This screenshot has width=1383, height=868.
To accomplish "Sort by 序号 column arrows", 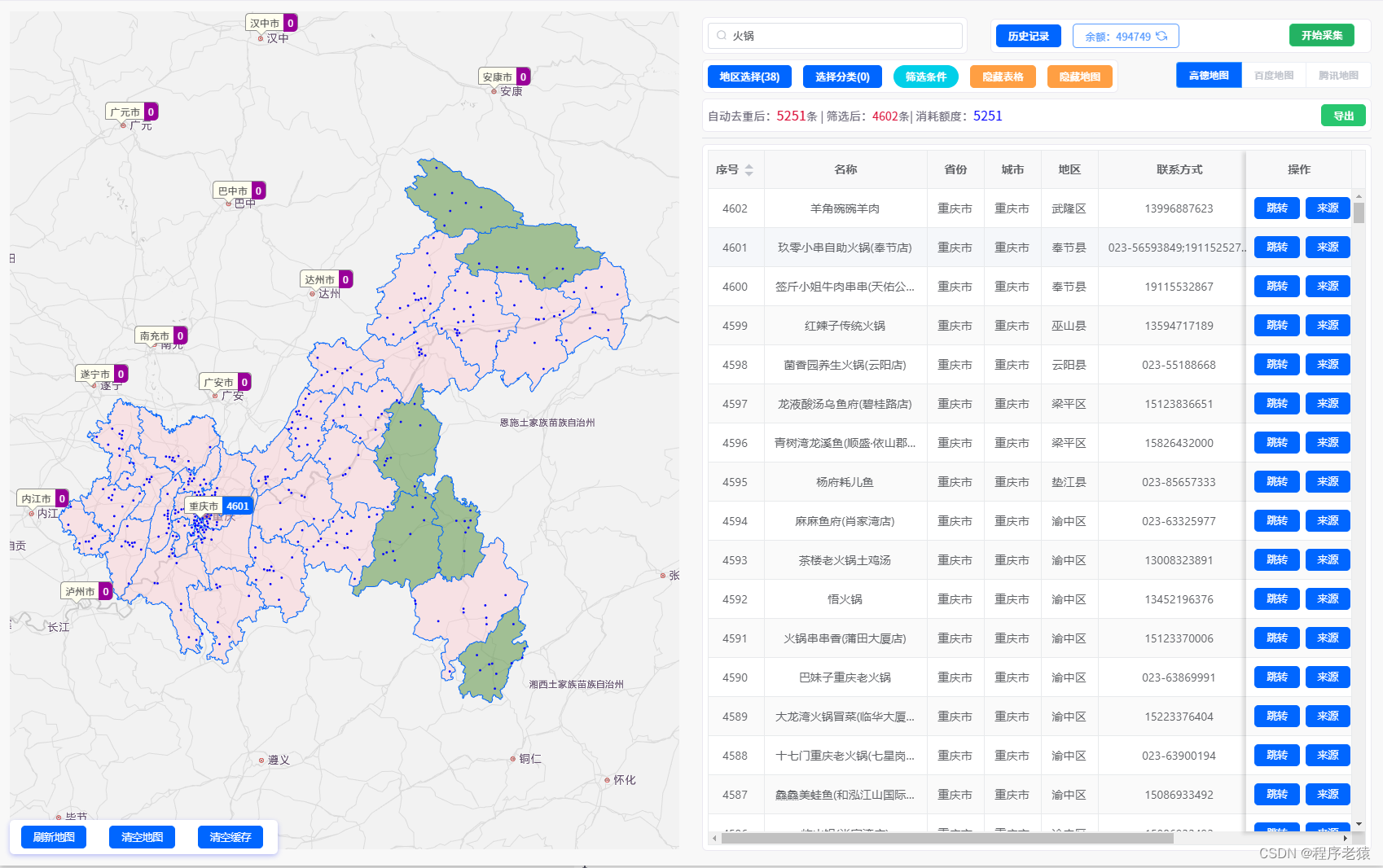I will coord(749,169).
